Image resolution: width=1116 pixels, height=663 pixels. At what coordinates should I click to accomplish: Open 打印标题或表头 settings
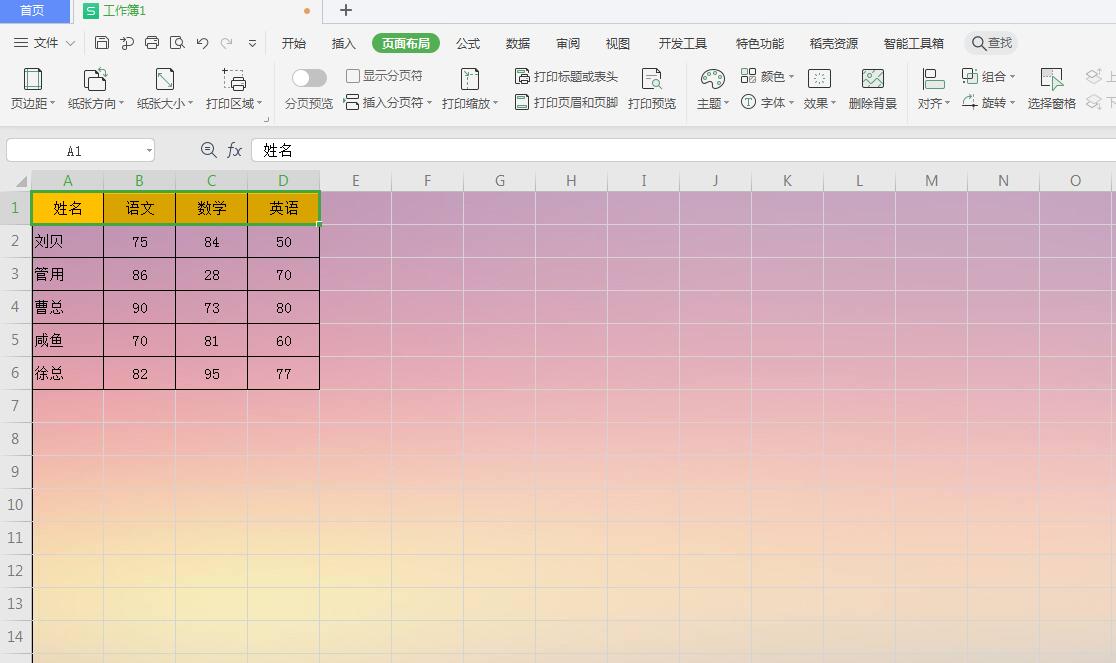click(x=568, y=75)
